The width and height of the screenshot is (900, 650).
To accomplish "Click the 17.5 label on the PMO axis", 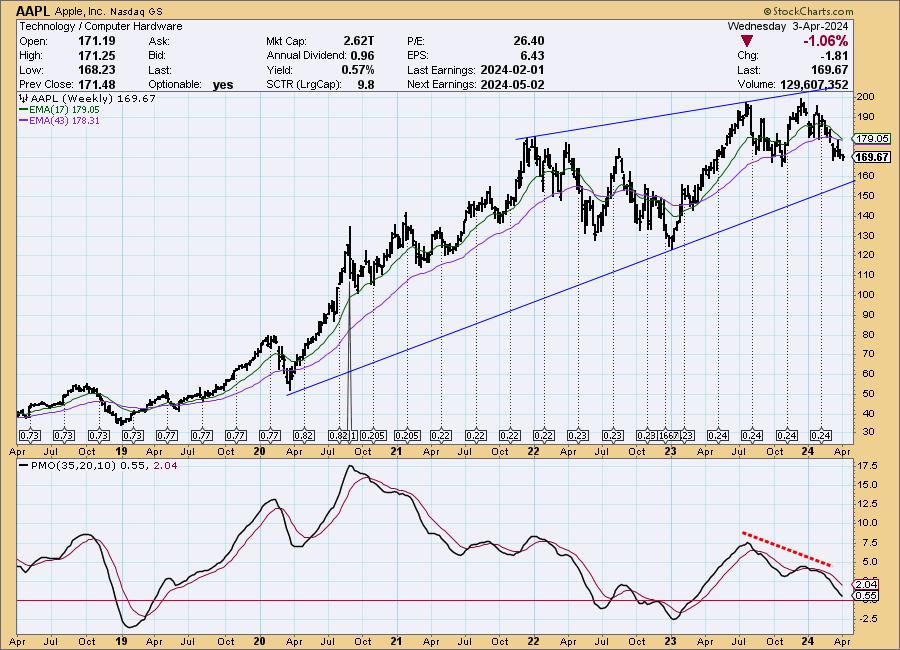I will point(867,466).
